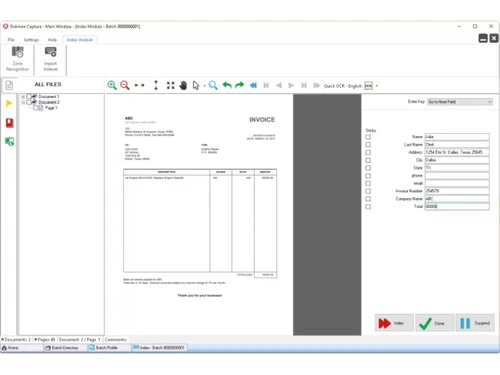Open the Zone Recognition tool

(17, 59)
